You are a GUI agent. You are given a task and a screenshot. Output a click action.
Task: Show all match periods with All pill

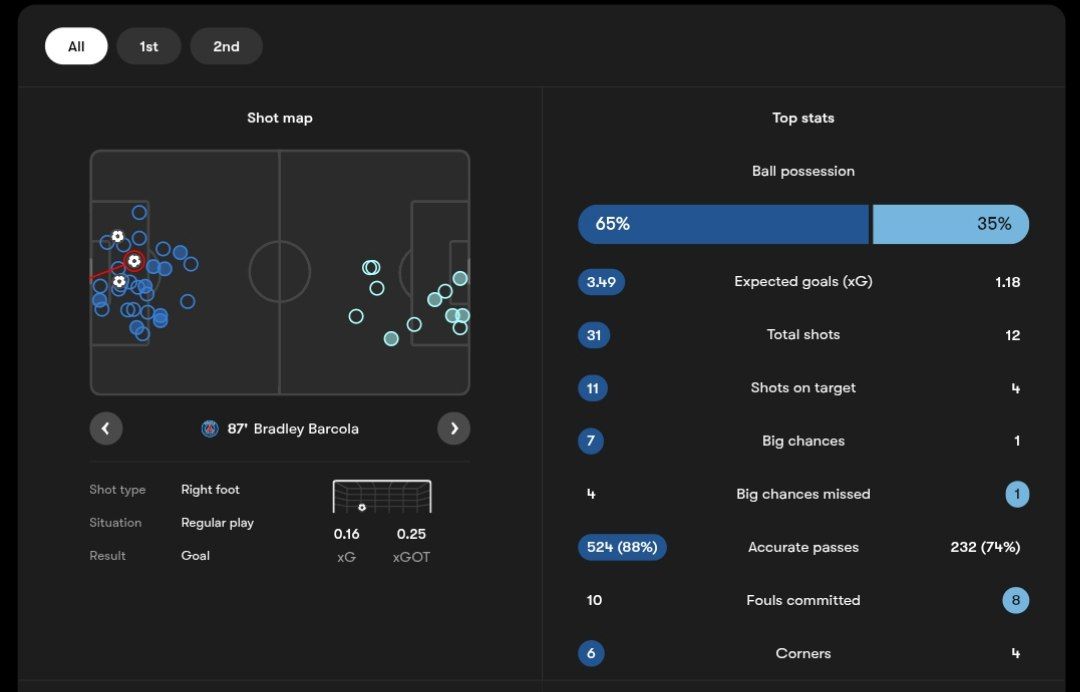76,46
